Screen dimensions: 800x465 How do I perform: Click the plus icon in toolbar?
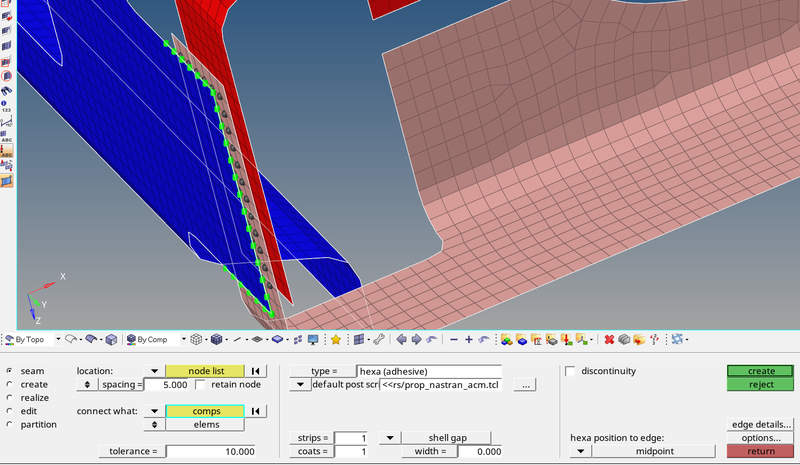point(468,340)
